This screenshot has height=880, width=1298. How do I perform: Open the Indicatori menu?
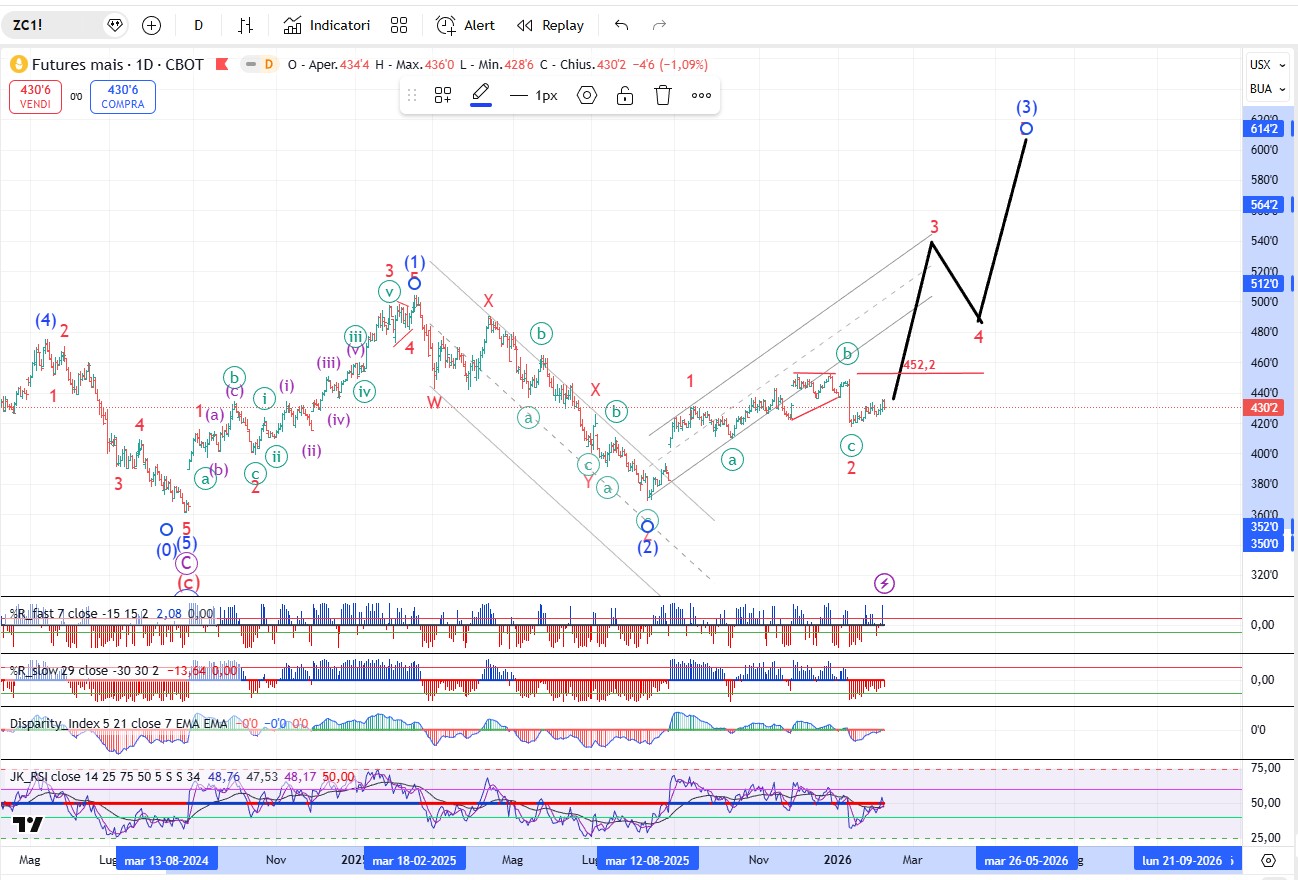[326, 25]
